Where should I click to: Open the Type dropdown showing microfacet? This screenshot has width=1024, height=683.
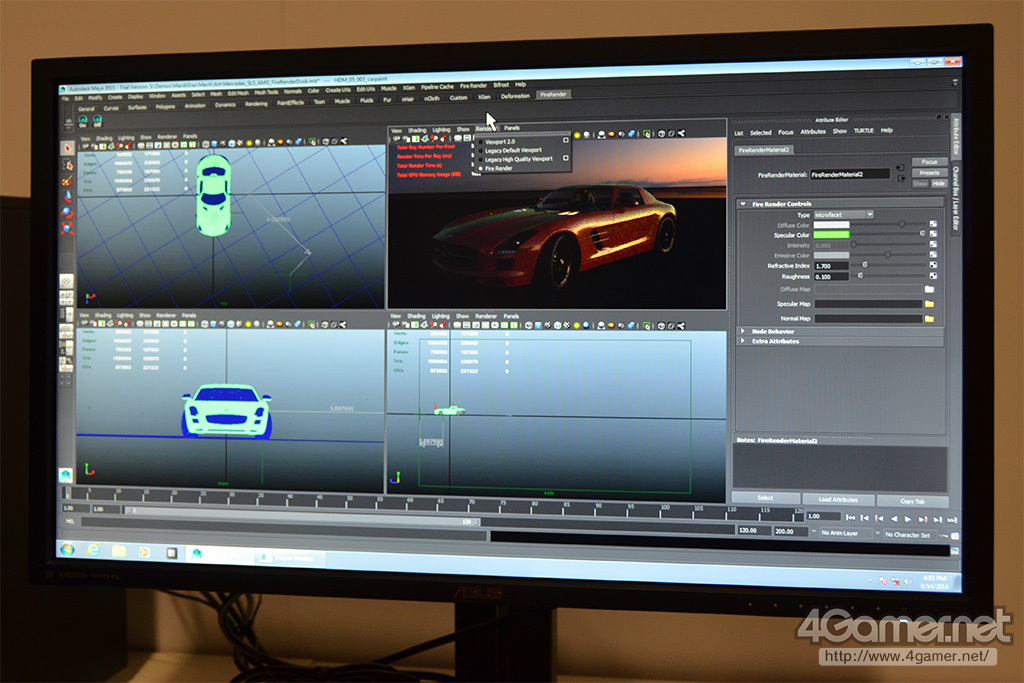pos(842,214)
